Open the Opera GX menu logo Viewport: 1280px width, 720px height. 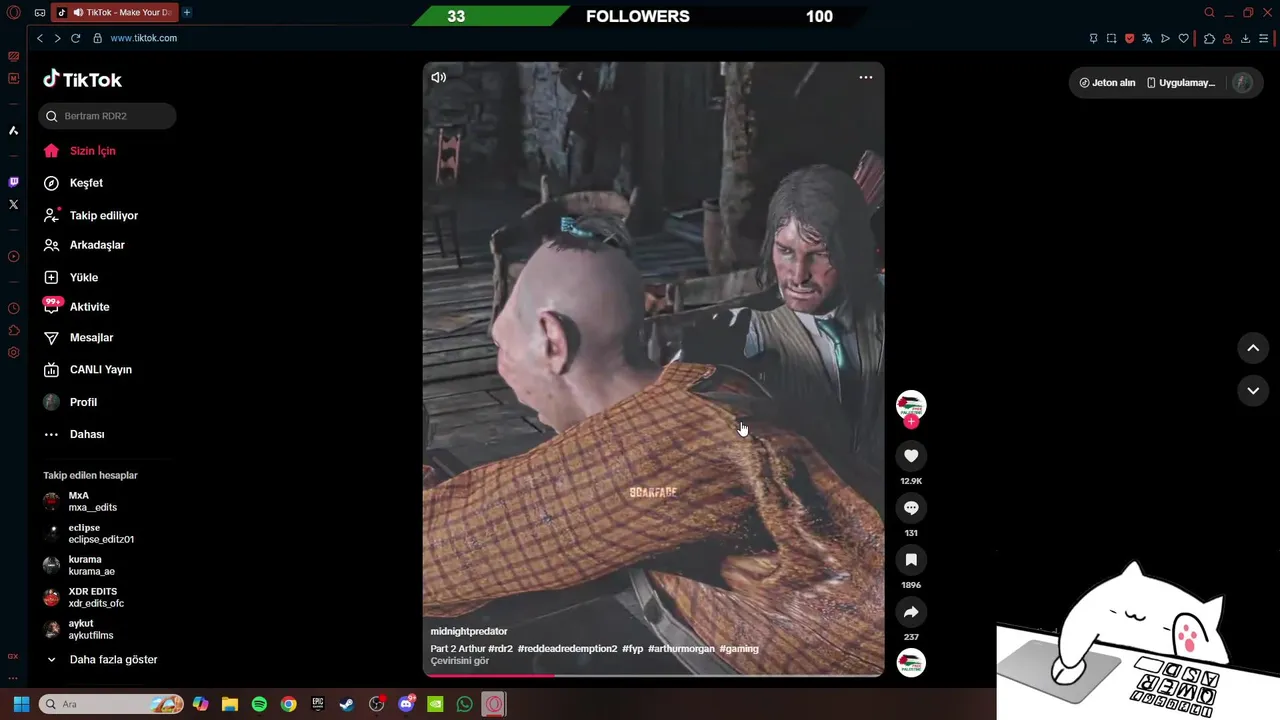(14, 12)
